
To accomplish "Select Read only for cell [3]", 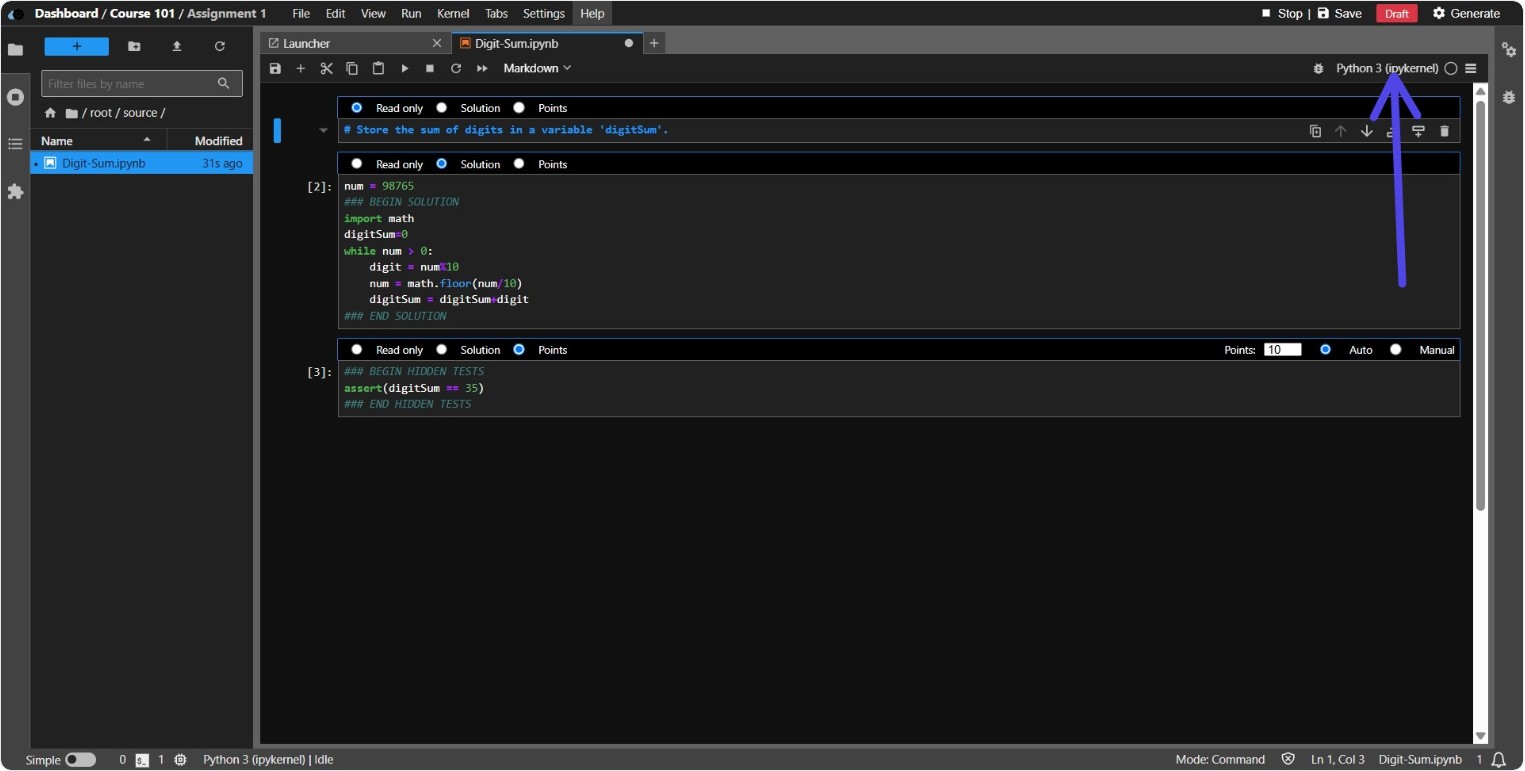I will point(357,349).
